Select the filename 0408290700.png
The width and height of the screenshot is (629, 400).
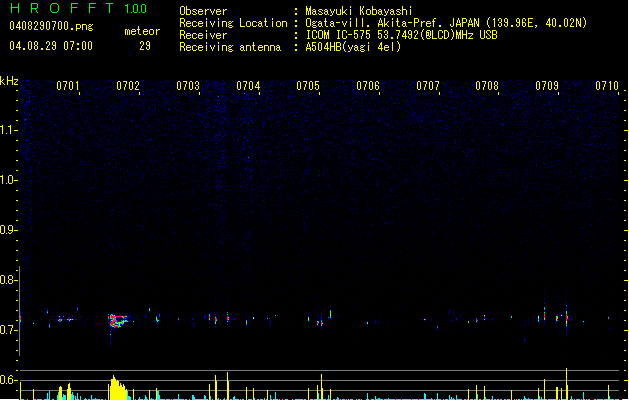[51, 27]
